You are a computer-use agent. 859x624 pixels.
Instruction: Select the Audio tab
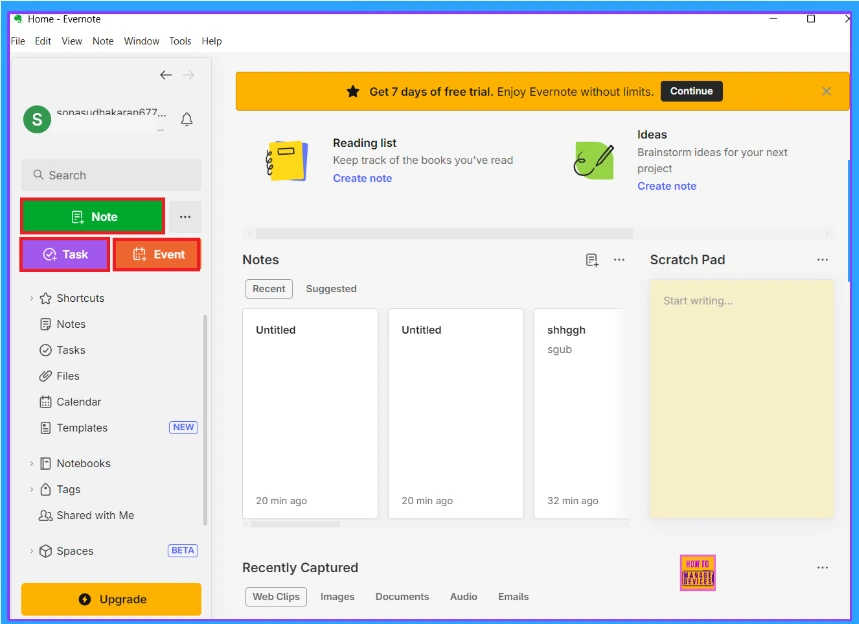coord(463,597)
